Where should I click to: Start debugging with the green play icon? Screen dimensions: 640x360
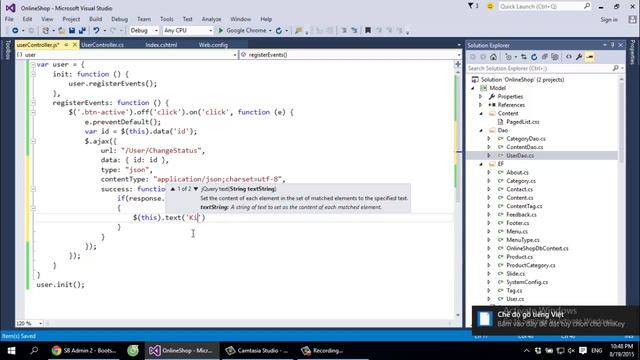221,31
